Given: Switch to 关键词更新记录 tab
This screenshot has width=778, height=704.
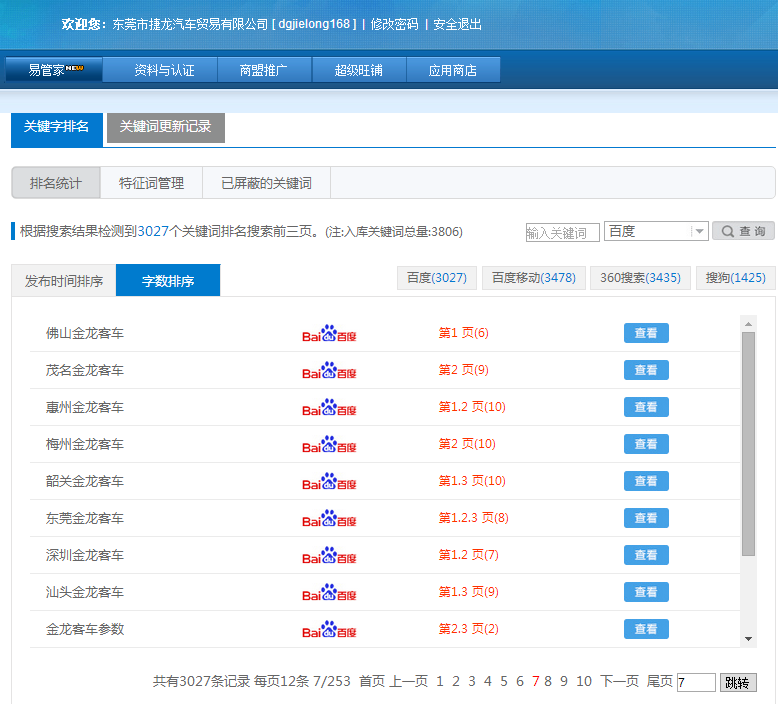Looking at the screenshot, I should pyautogui.click(x=165, y=127).
